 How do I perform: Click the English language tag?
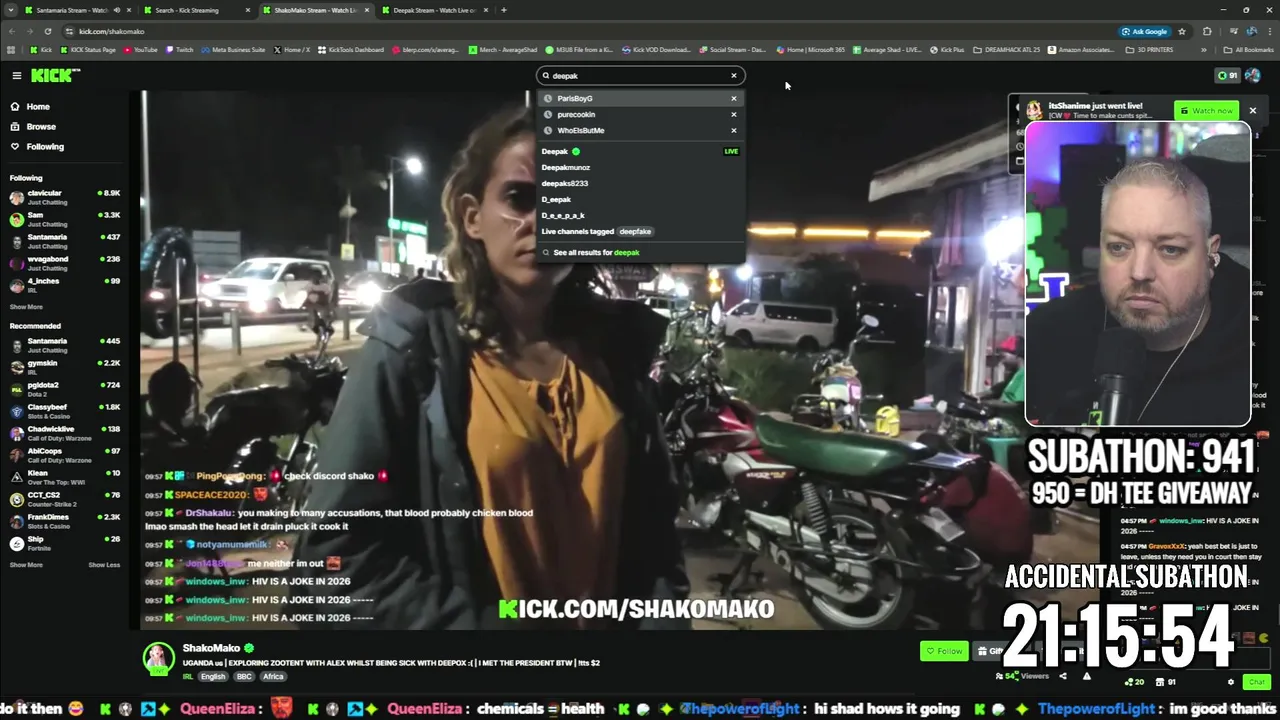pos(213,677)
